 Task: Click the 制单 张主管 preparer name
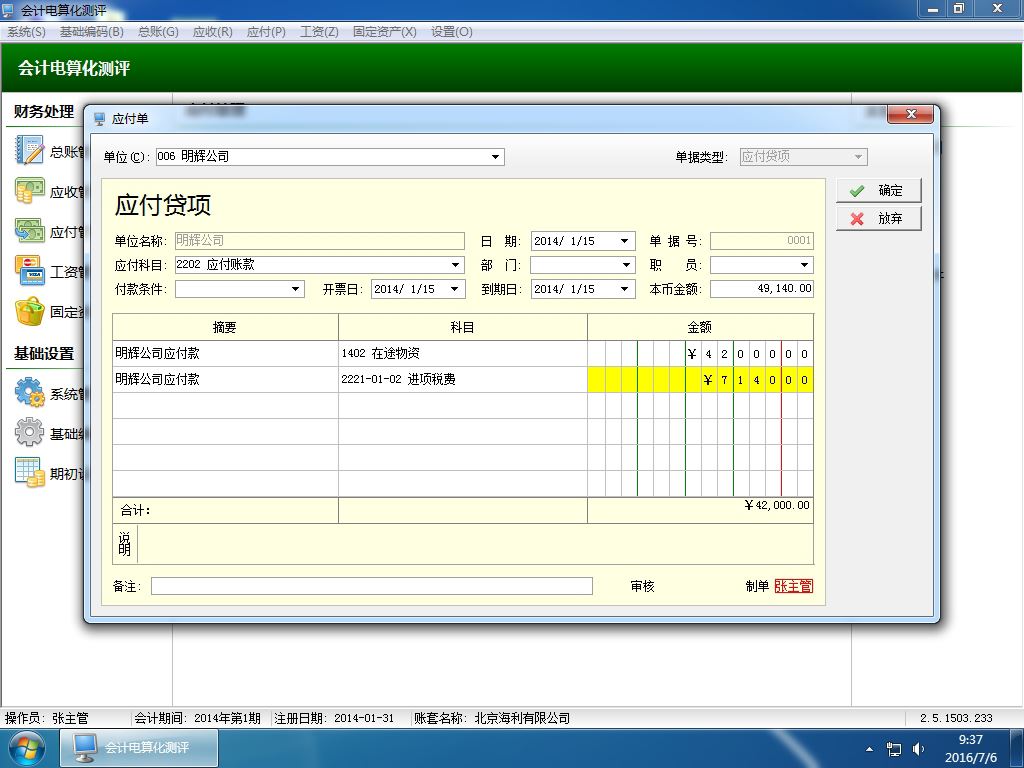click(793, 586)
